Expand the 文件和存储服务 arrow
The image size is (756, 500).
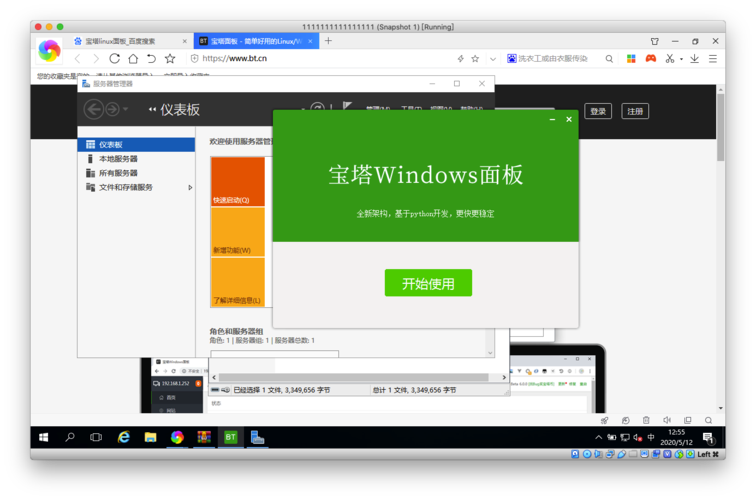tap(190, 188)
